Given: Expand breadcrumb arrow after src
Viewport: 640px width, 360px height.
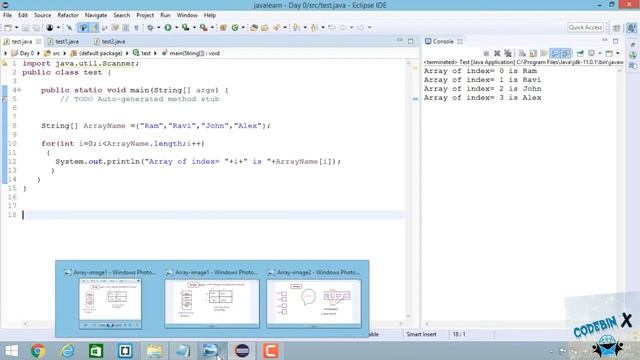Looking at the screenshot, I should tap(64, 53).
